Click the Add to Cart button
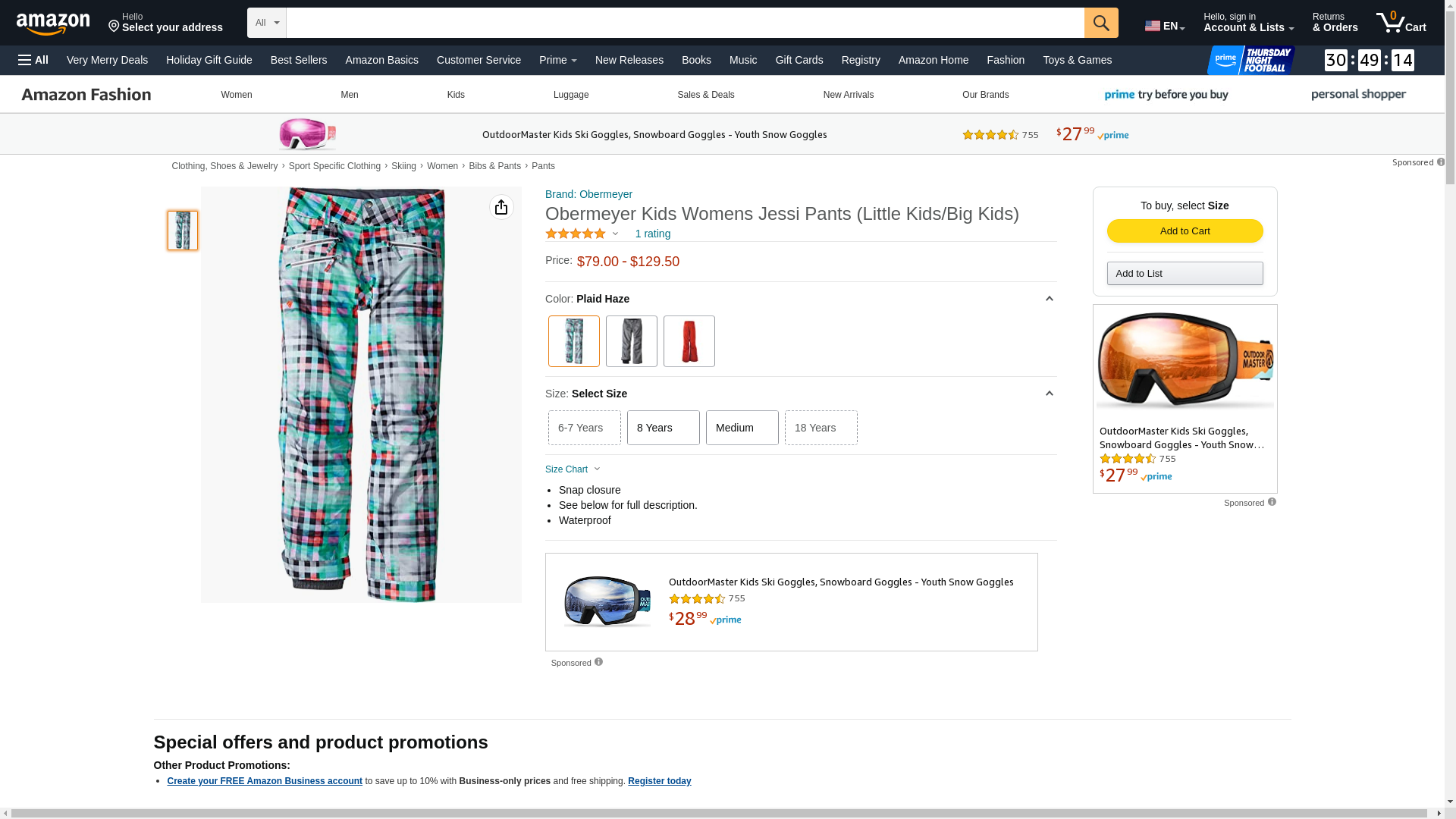 pos(1185,231)
